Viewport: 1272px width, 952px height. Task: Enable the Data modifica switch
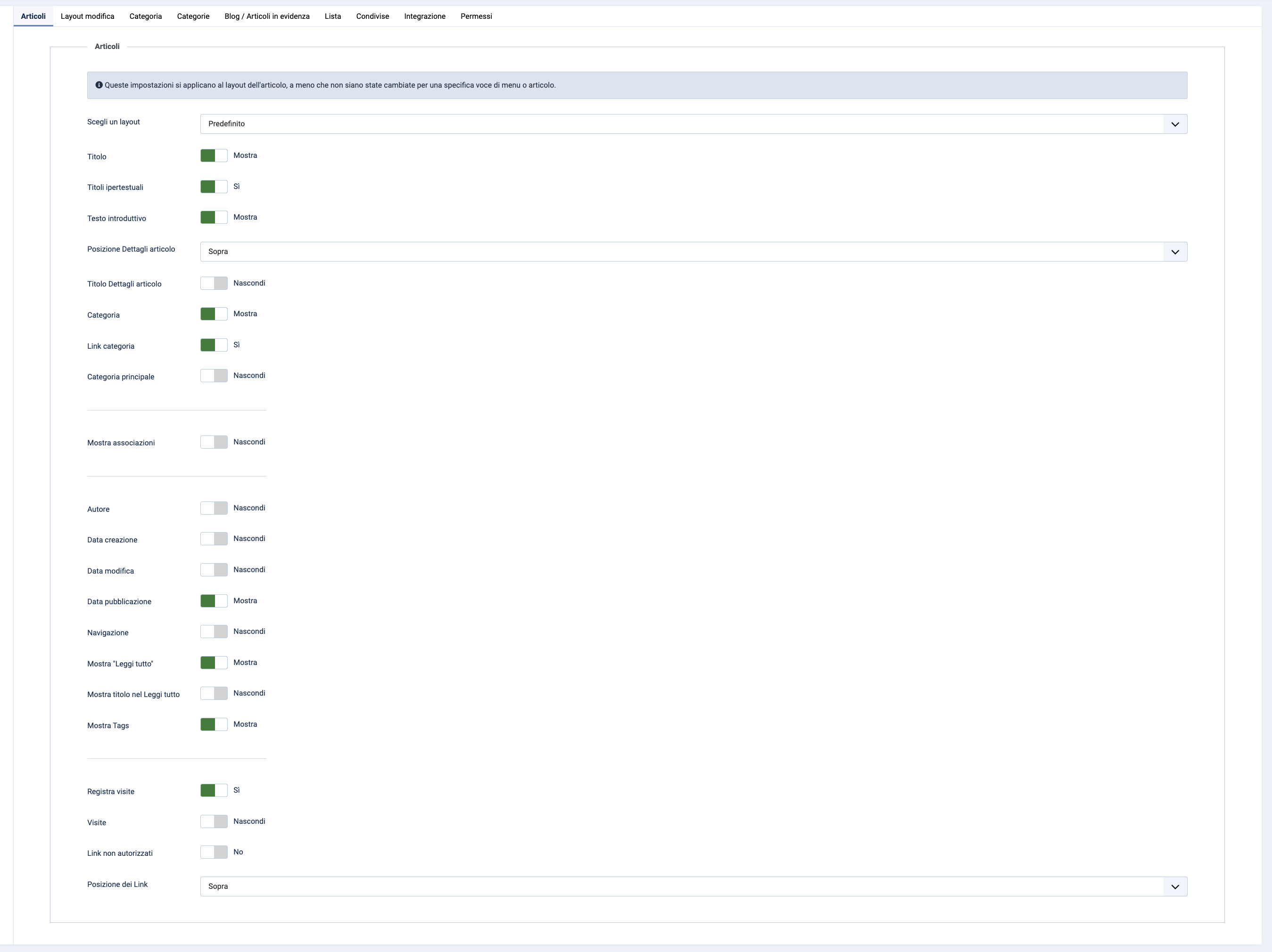point(214,570)
